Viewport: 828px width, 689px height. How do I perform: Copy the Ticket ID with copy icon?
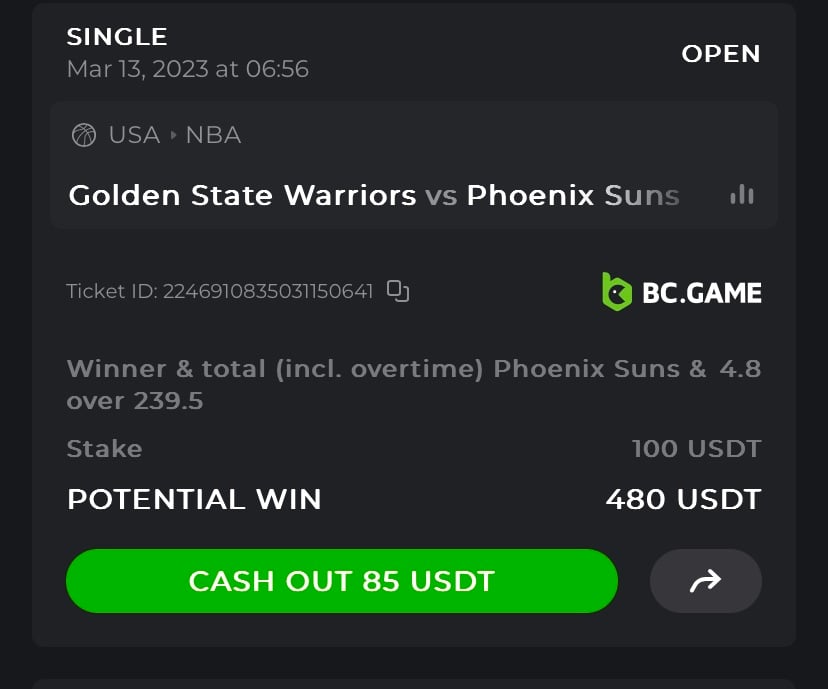[398, 291]
